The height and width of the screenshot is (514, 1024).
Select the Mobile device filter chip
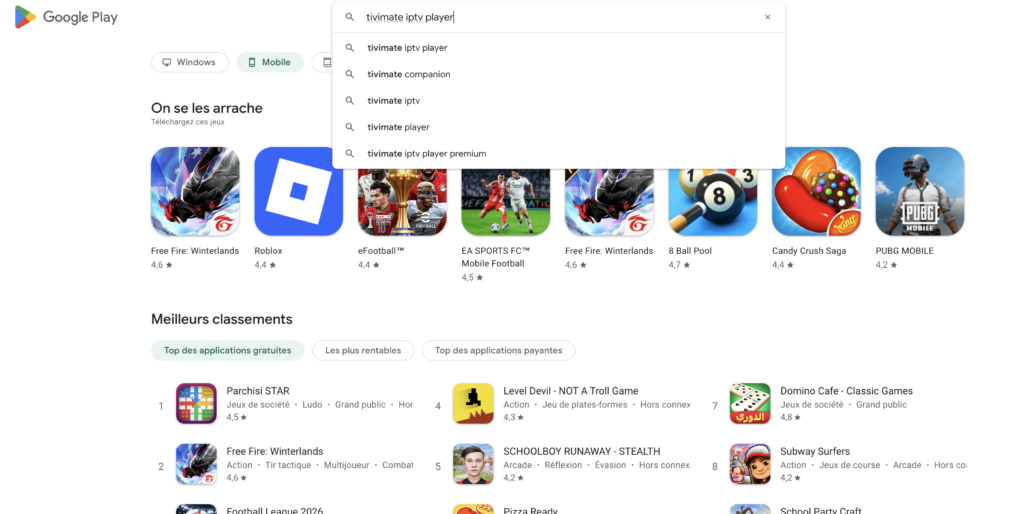(269, 62)
